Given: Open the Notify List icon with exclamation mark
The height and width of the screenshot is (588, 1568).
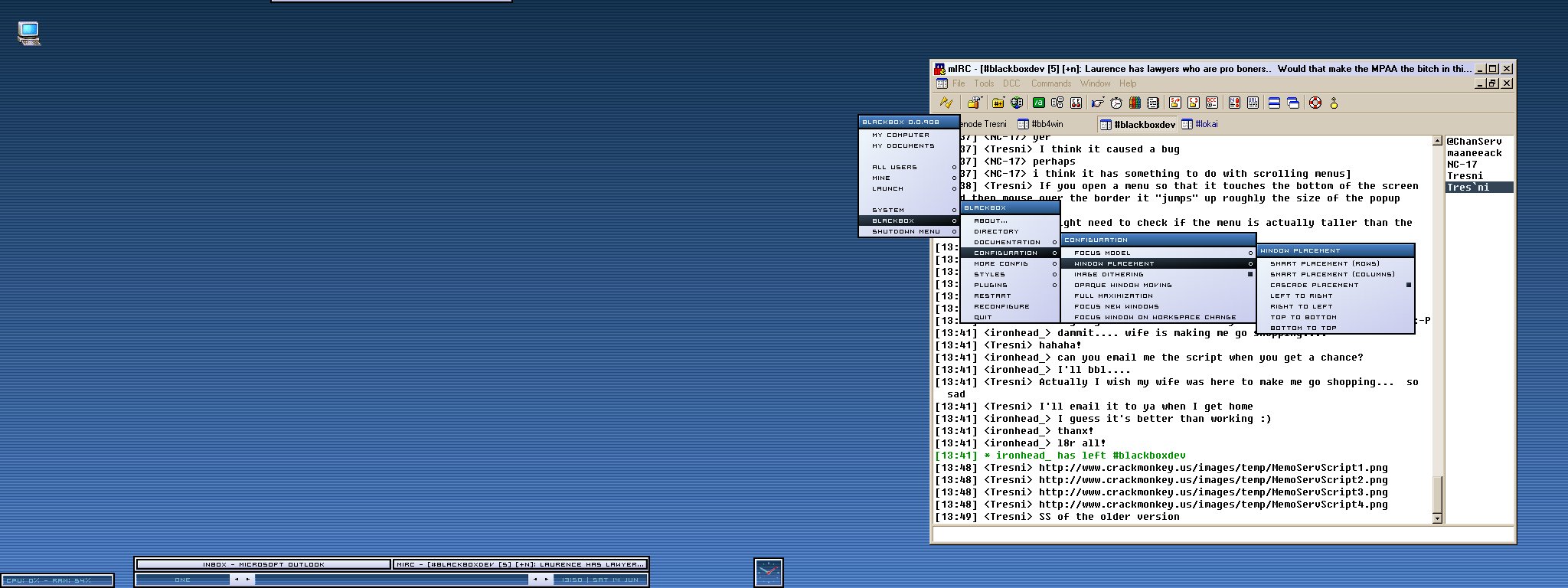Looking at the screenshot, I should 1234,103.
